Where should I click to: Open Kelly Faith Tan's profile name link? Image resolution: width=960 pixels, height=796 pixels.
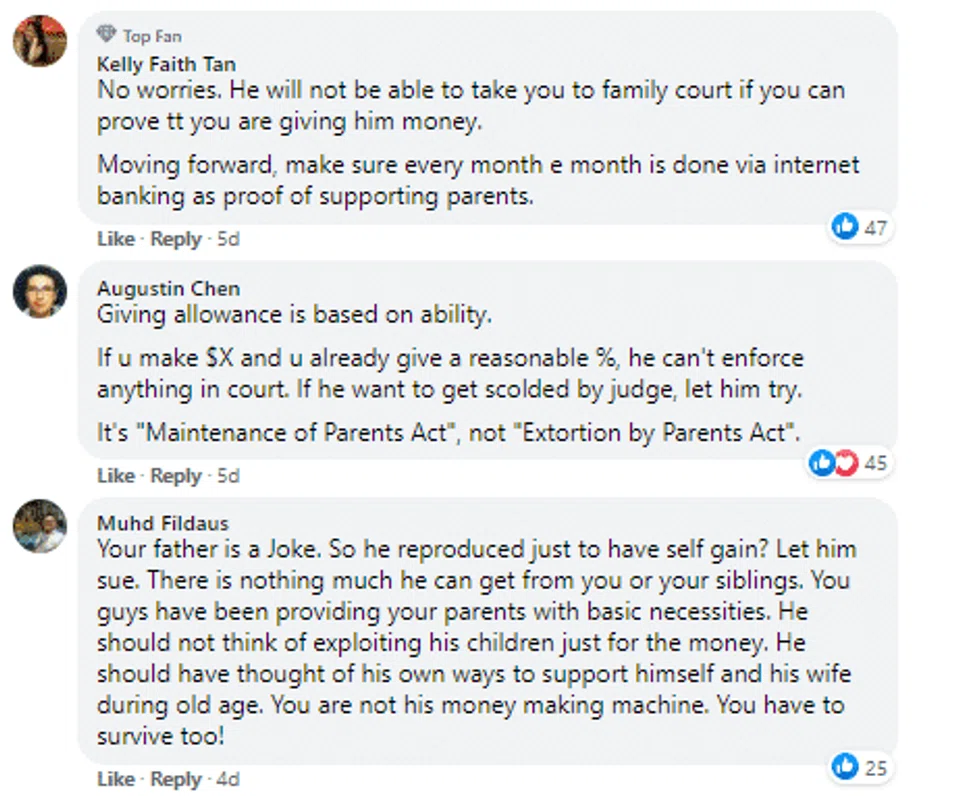[x=166, y=64]
